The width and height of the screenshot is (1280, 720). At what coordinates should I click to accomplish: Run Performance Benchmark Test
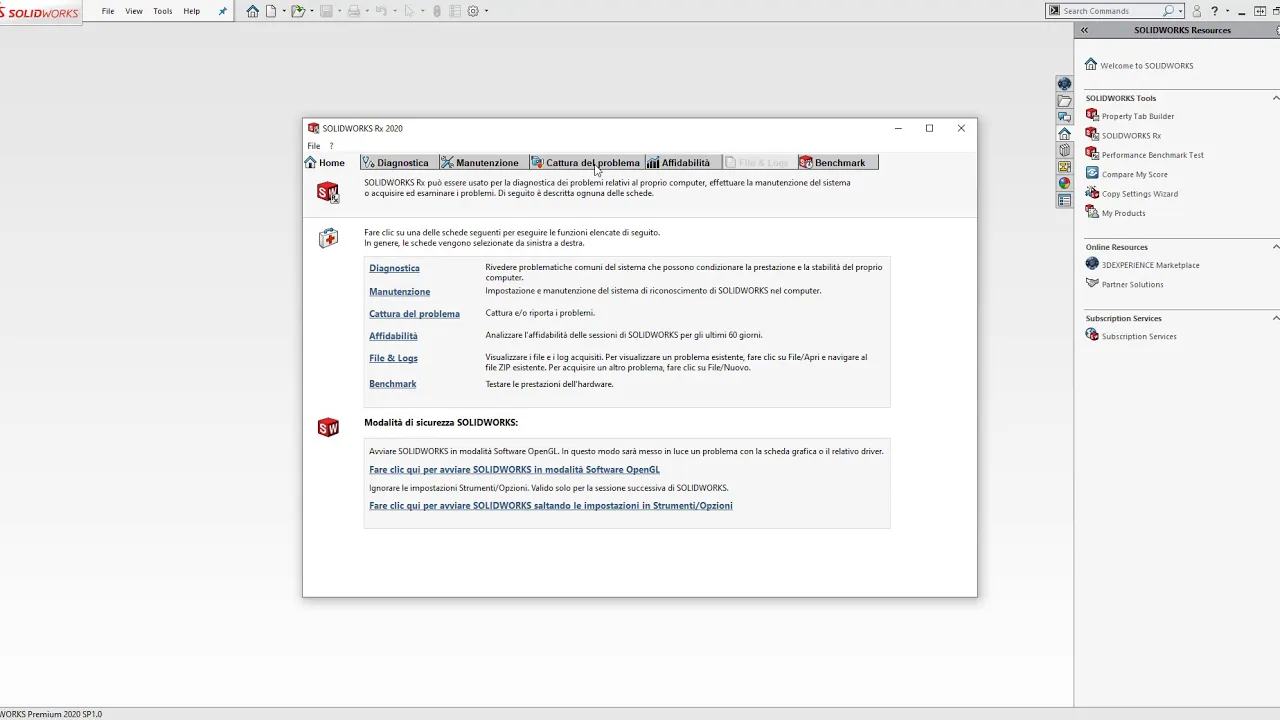pyautogui.click(x=1152, y=155)
